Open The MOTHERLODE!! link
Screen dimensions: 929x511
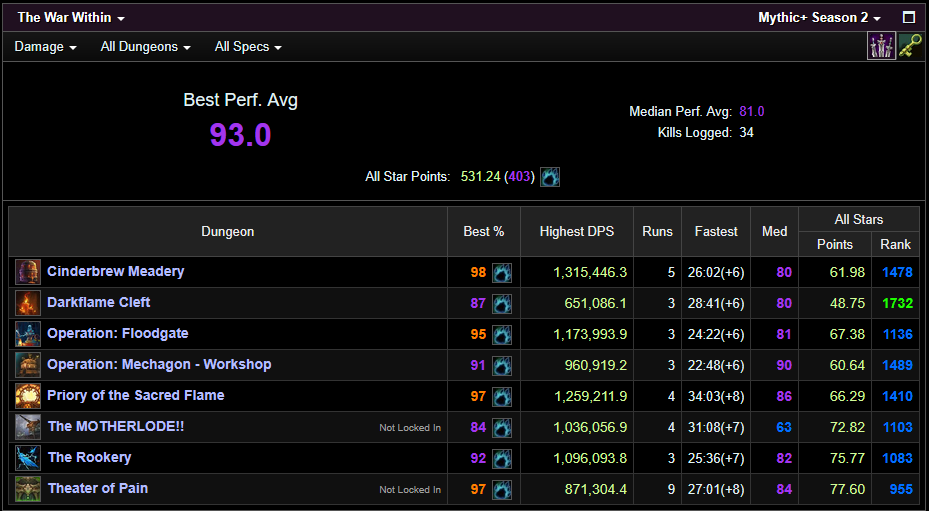click(x=116, y=426)
